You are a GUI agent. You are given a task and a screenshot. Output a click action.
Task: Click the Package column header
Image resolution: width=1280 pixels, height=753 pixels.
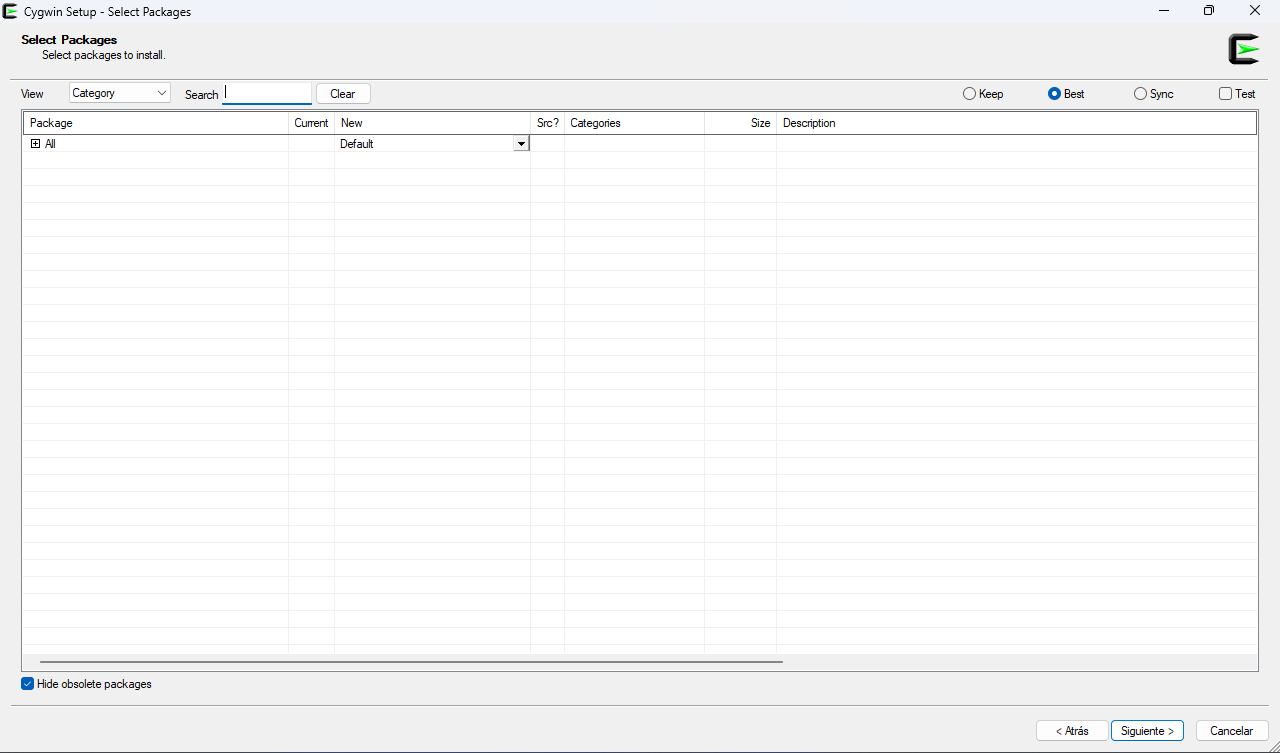[x=156, y=123]
